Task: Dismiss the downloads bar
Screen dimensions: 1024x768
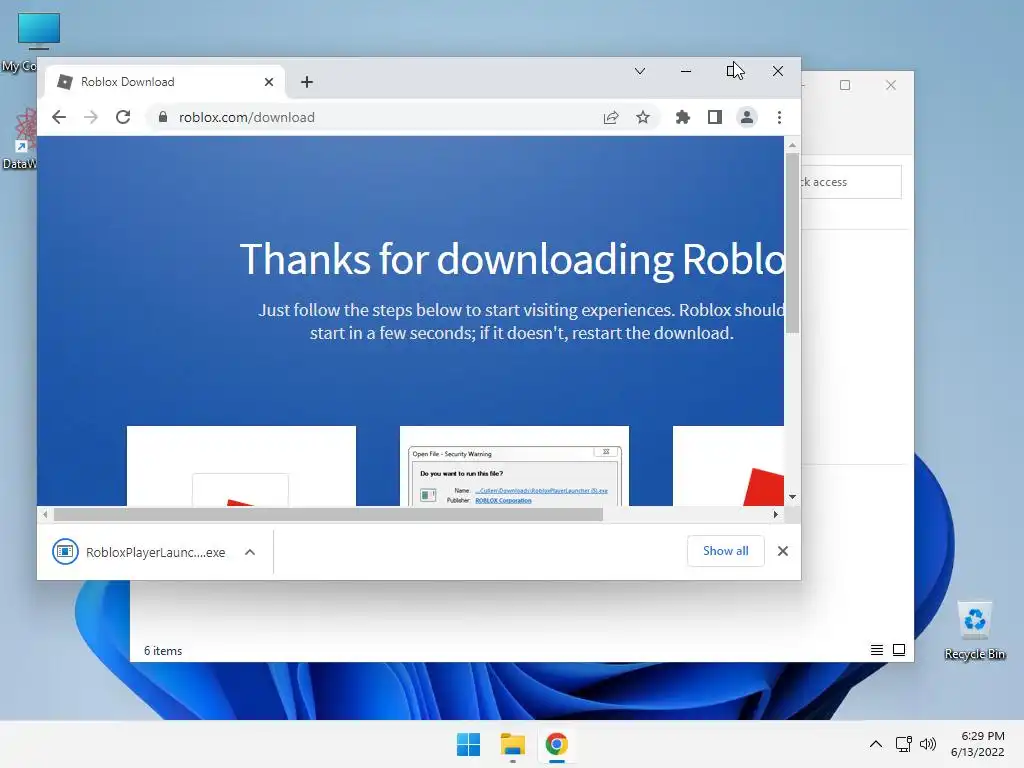Action: 783,551
